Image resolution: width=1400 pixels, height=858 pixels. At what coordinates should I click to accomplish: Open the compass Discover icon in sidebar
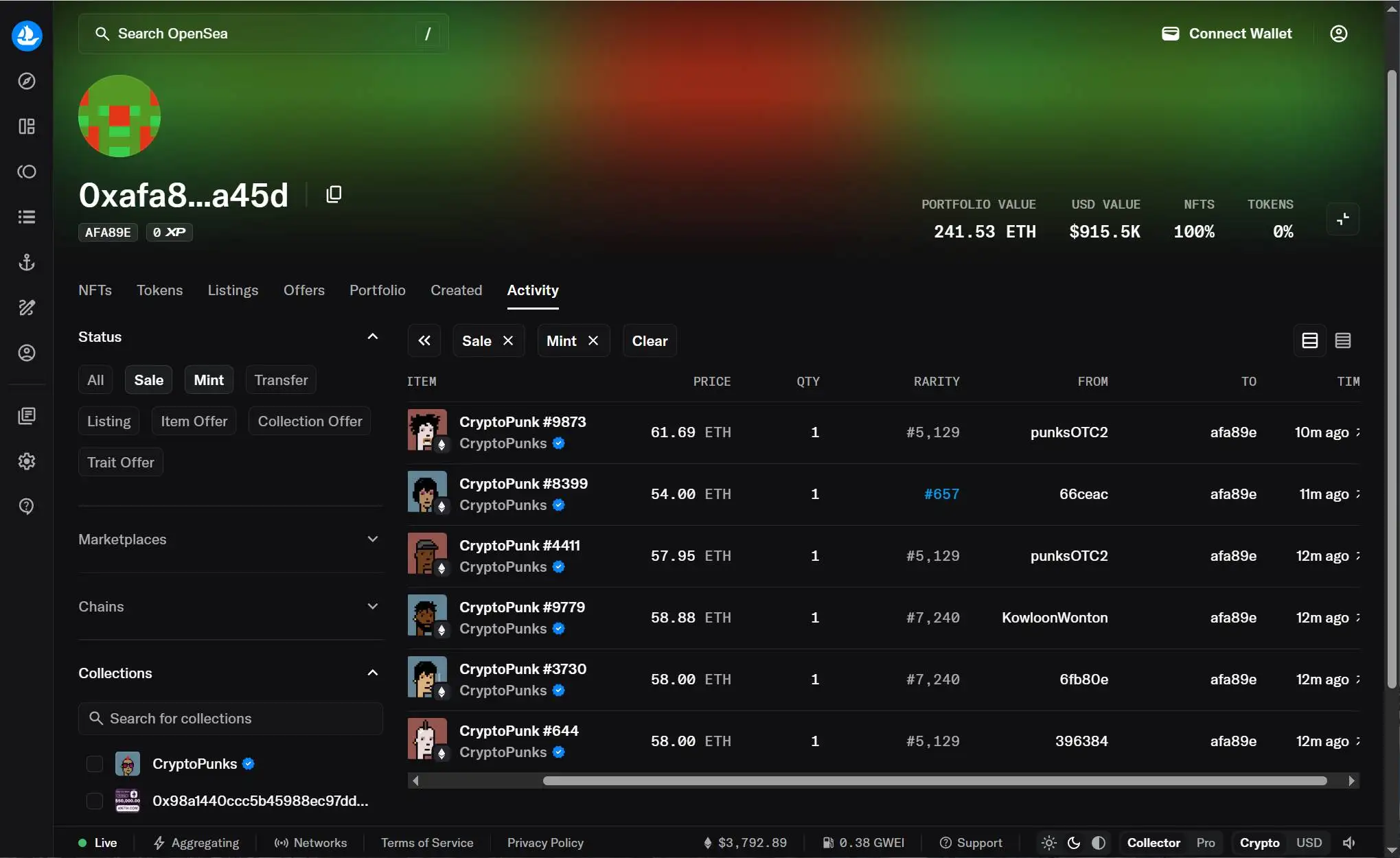[x=27, y=81]
